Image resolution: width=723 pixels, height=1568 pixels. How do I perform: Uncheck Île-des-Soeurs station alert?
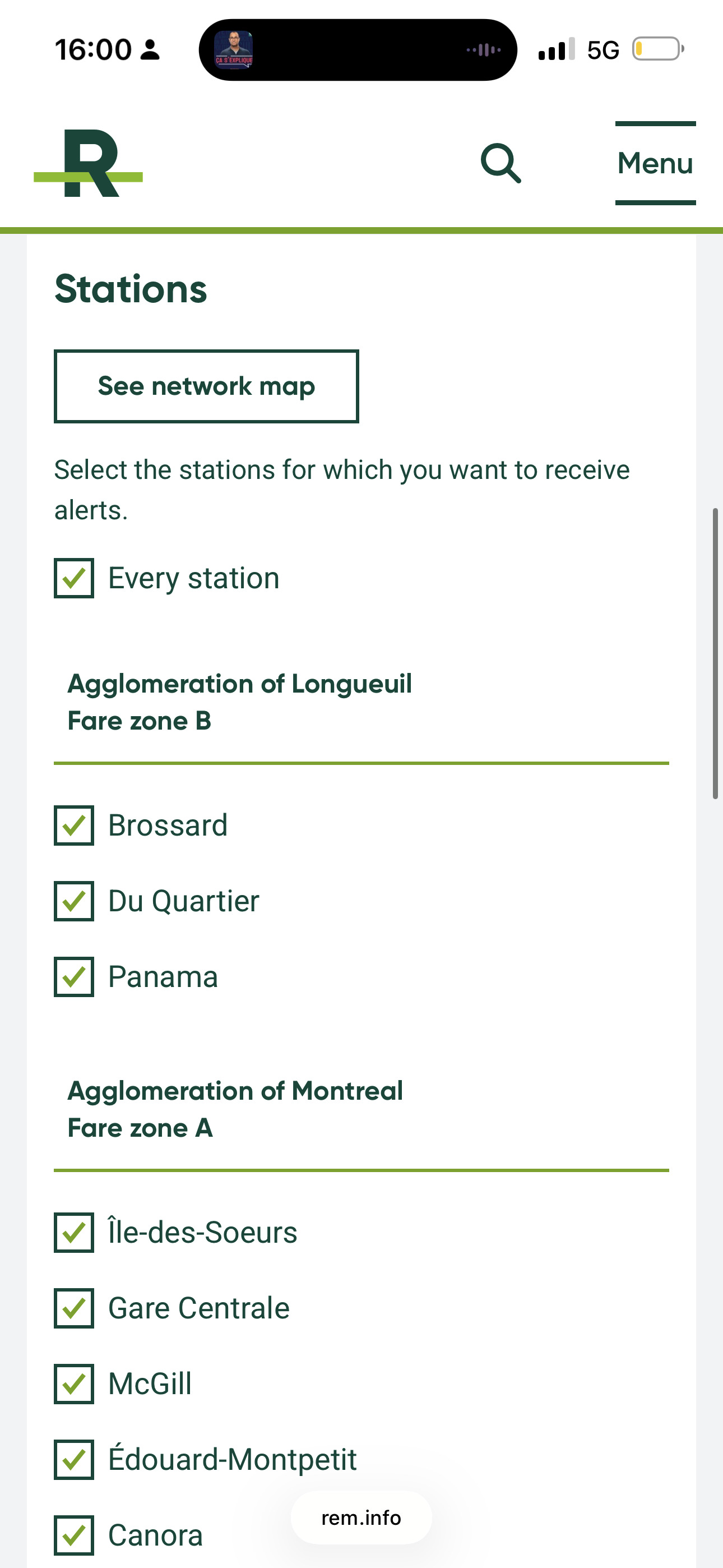click(x=74, y=1233)
